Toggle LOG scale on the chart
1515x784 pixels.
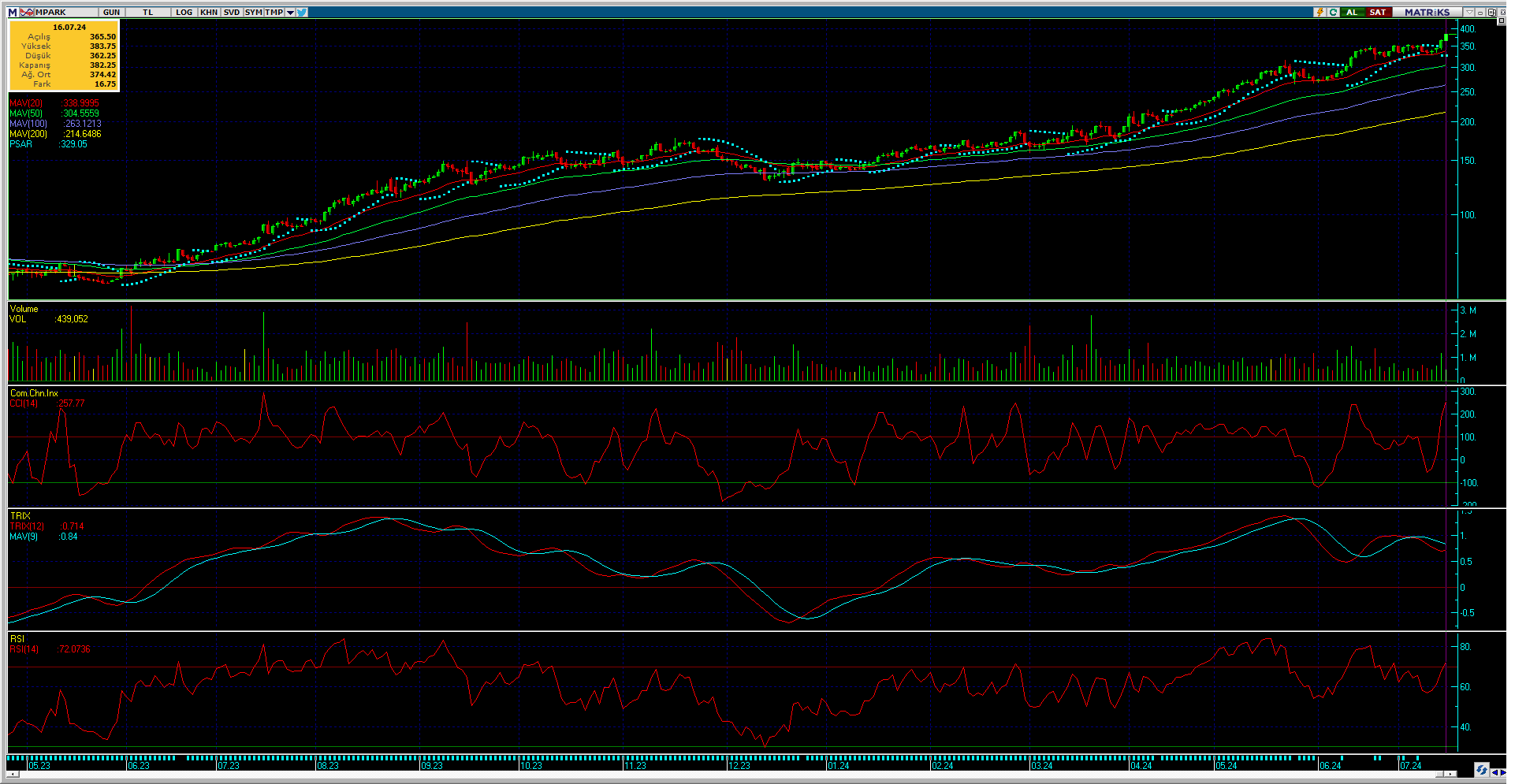[184, 12]
